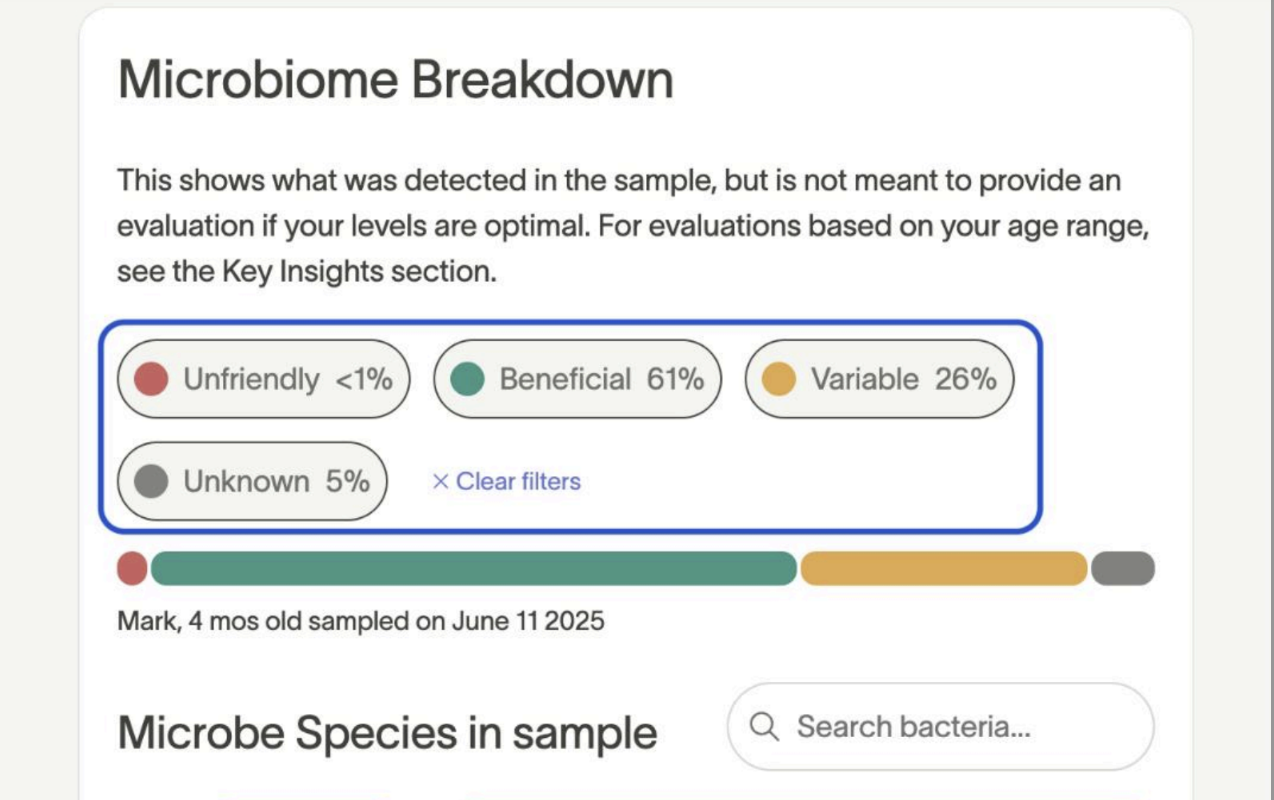This screenshot has width=1274, height=800.
Task: Select the red Unfriendly segment of the bar
Action: pyautogui.click(x=132, y=569)
